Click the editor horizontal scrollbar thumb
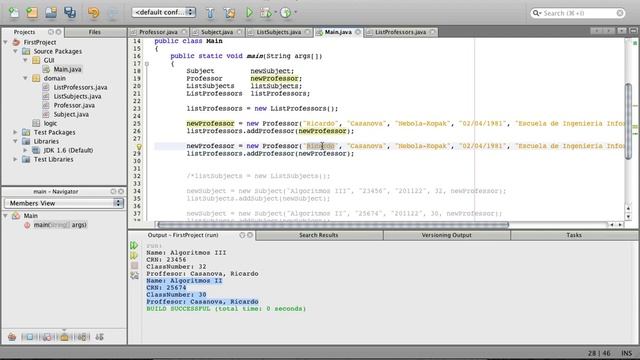 333,224
